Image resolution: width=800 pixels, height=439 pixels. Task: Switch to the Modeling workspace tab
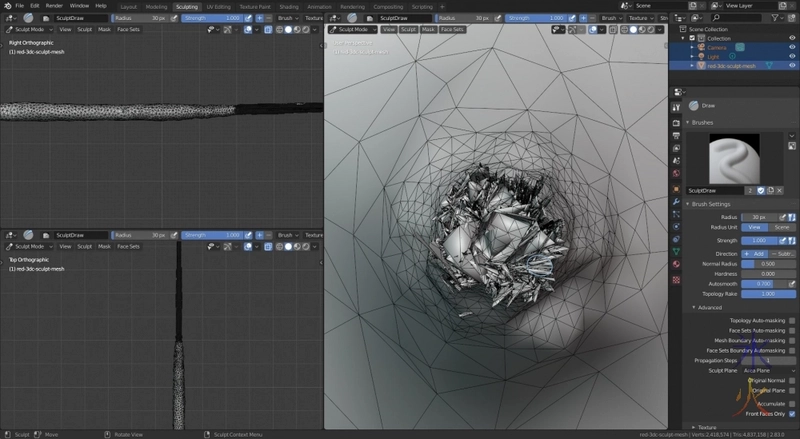(x=156, y=7)
